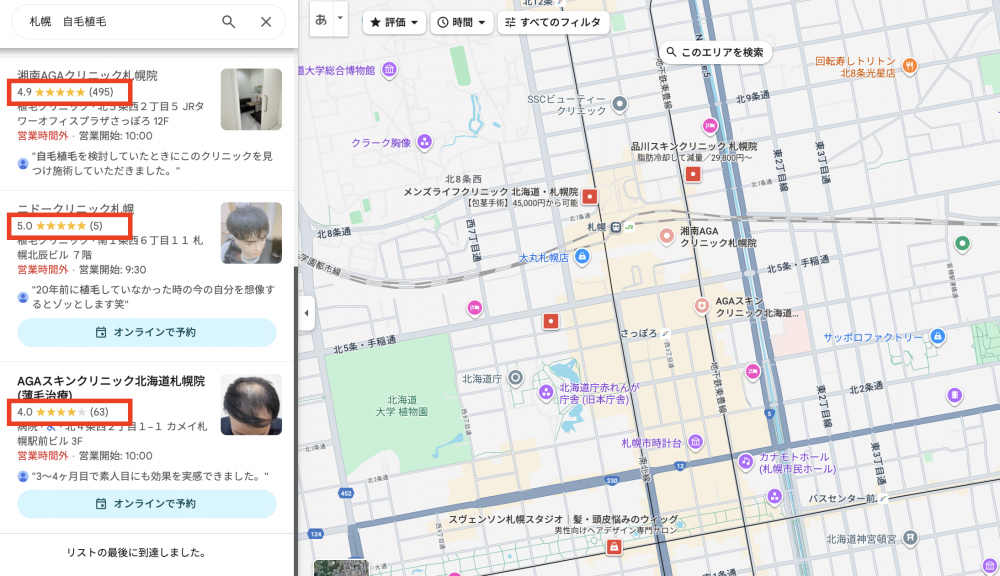1000x576 pixels.
Task: Open the 回転寿しトリトン北8条光星店 restaurant pin
Action: point(909,66)
